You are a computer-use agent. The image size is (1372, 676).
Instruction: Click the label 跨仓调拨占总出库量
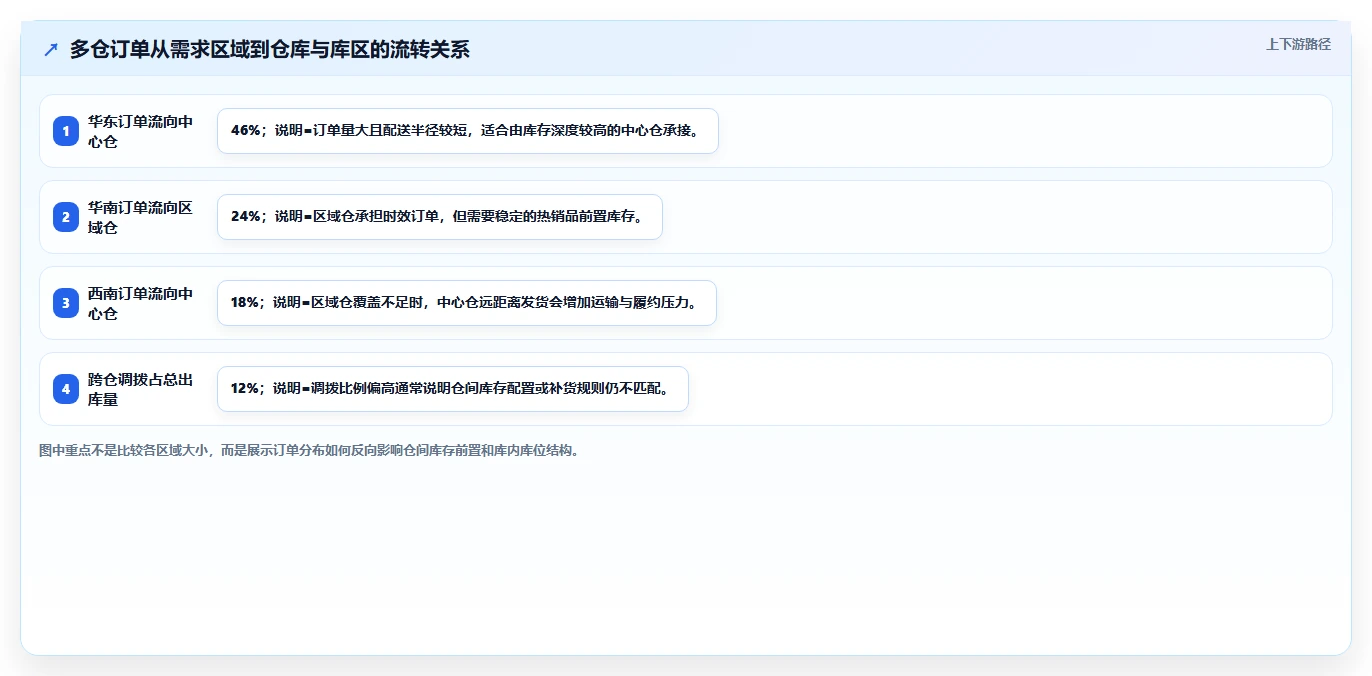pyautogui.click(x=140, y=389)
